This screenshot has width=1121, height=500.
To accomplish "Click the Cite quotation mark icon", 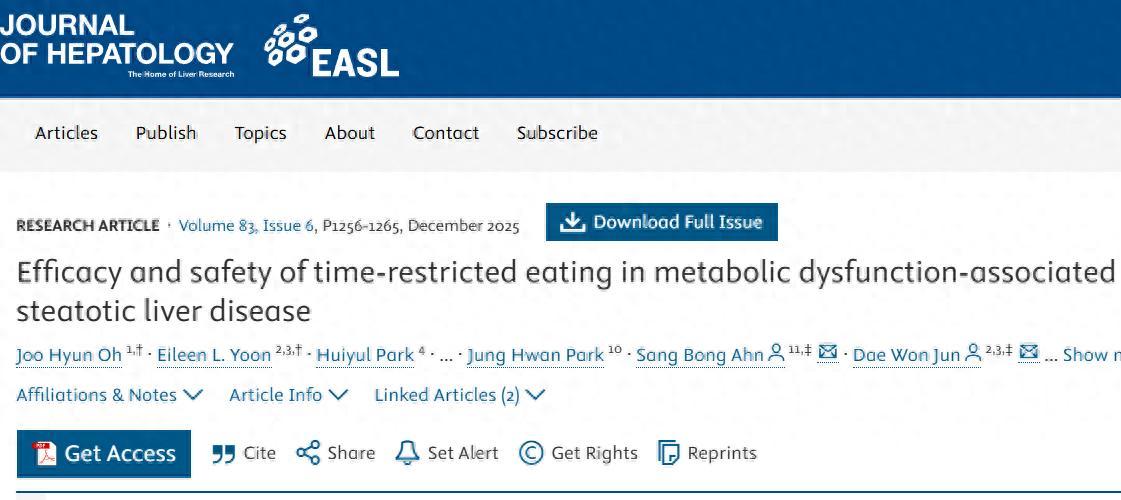I will (x=223, y=454).
